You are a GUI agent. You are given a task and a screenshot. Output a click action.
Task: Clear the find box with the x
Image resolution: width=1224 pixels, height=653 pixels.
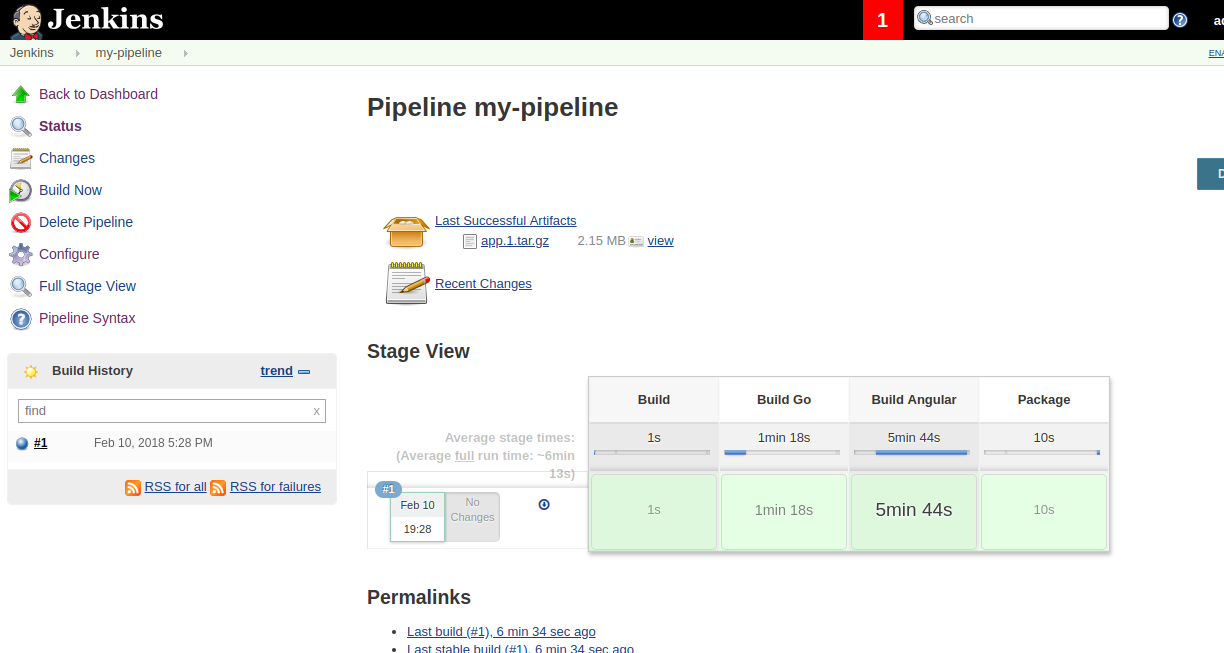(x=317, y=411)
